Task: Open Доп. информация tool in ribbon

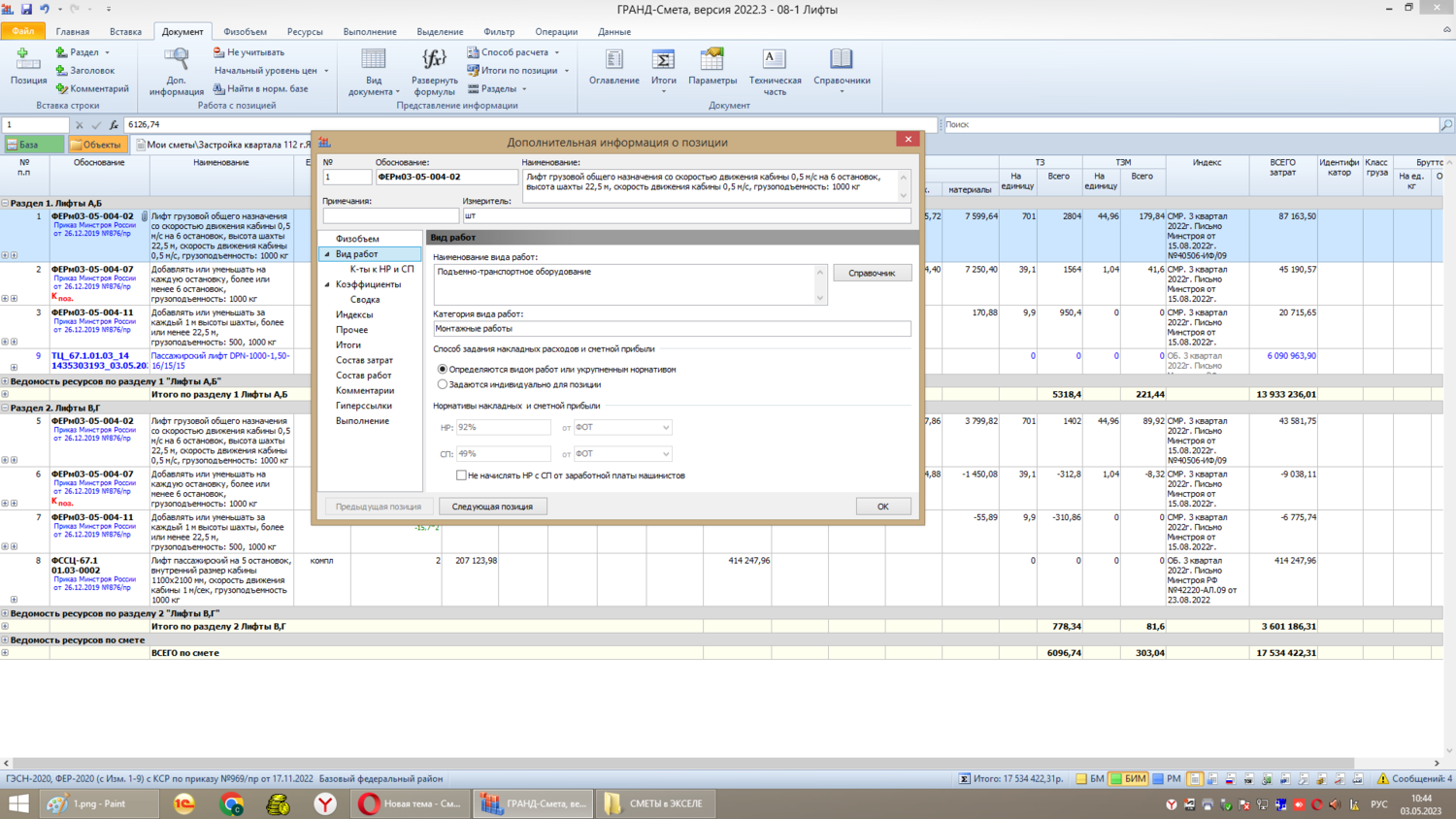Action: click(177, 62)
